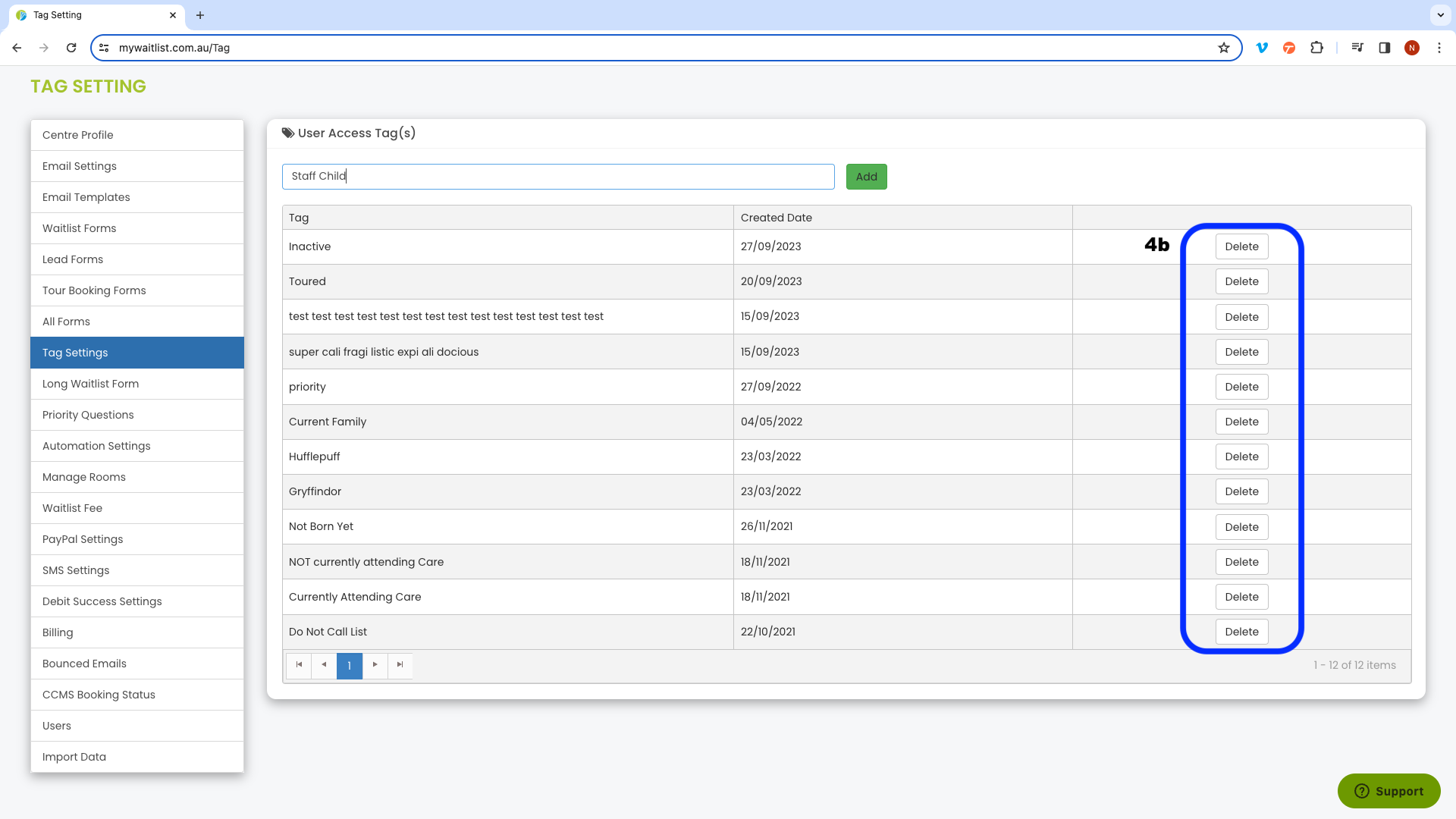Open Bounced Emails
1456x819 pixels.
(x=137, y=664)
